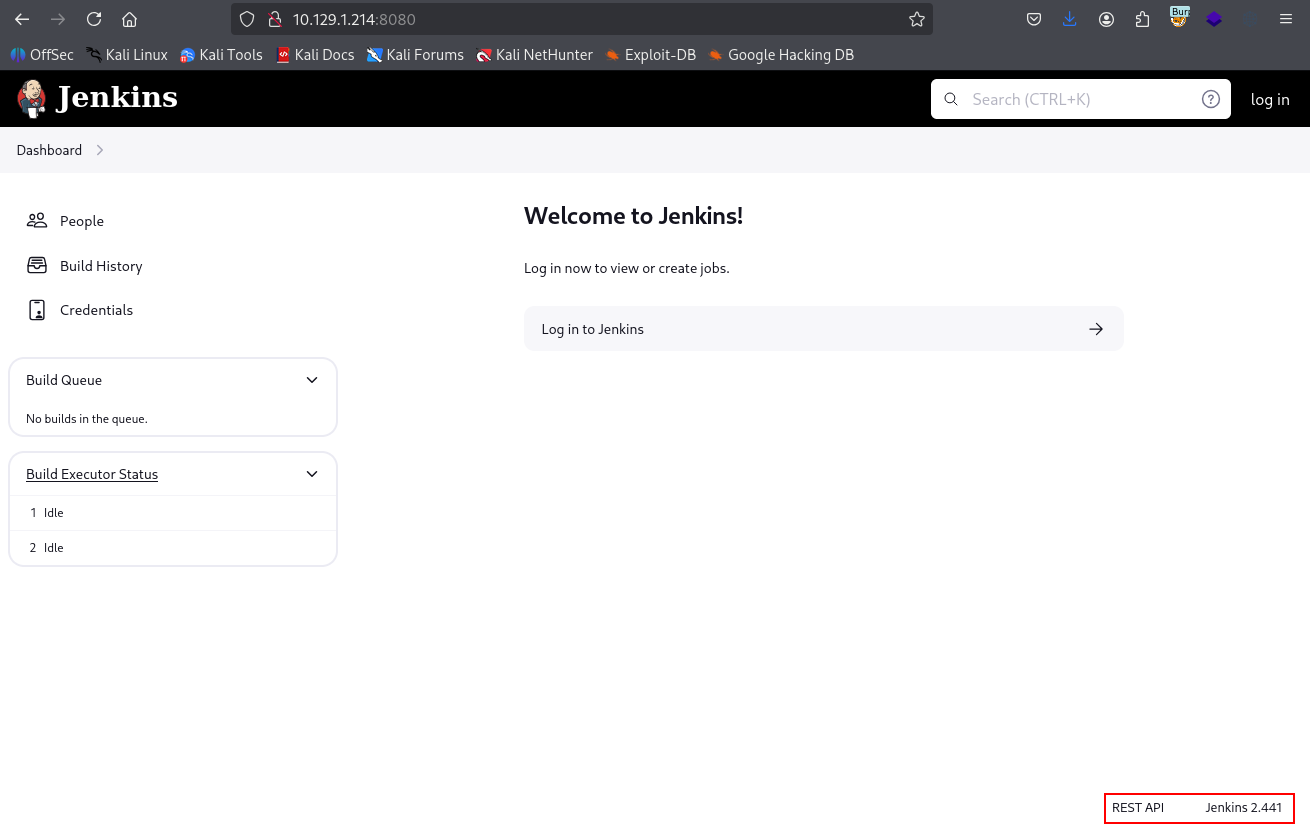Image resolution: width=1310 pixels, height=839 pixels.
Task: Focus the browser address bar
Action: click(580, 19)
